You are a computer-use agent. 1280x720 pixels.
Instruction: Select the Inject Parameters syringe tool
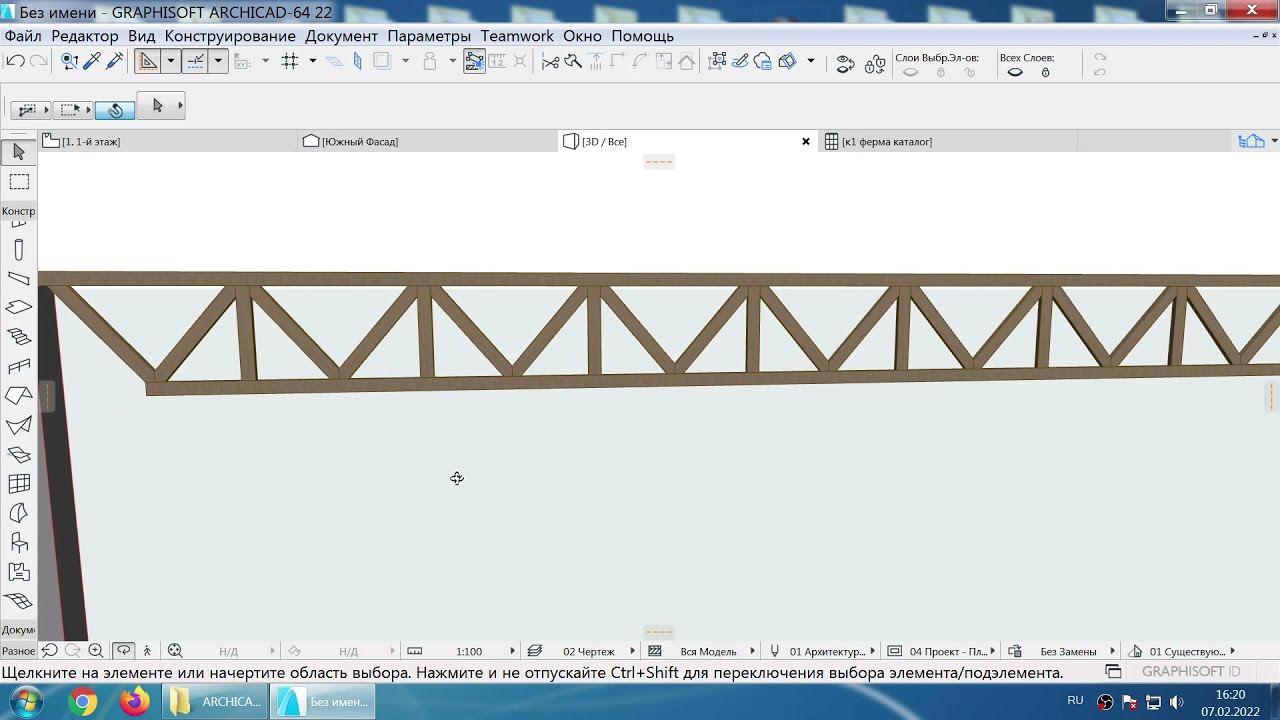coord(114,61)
